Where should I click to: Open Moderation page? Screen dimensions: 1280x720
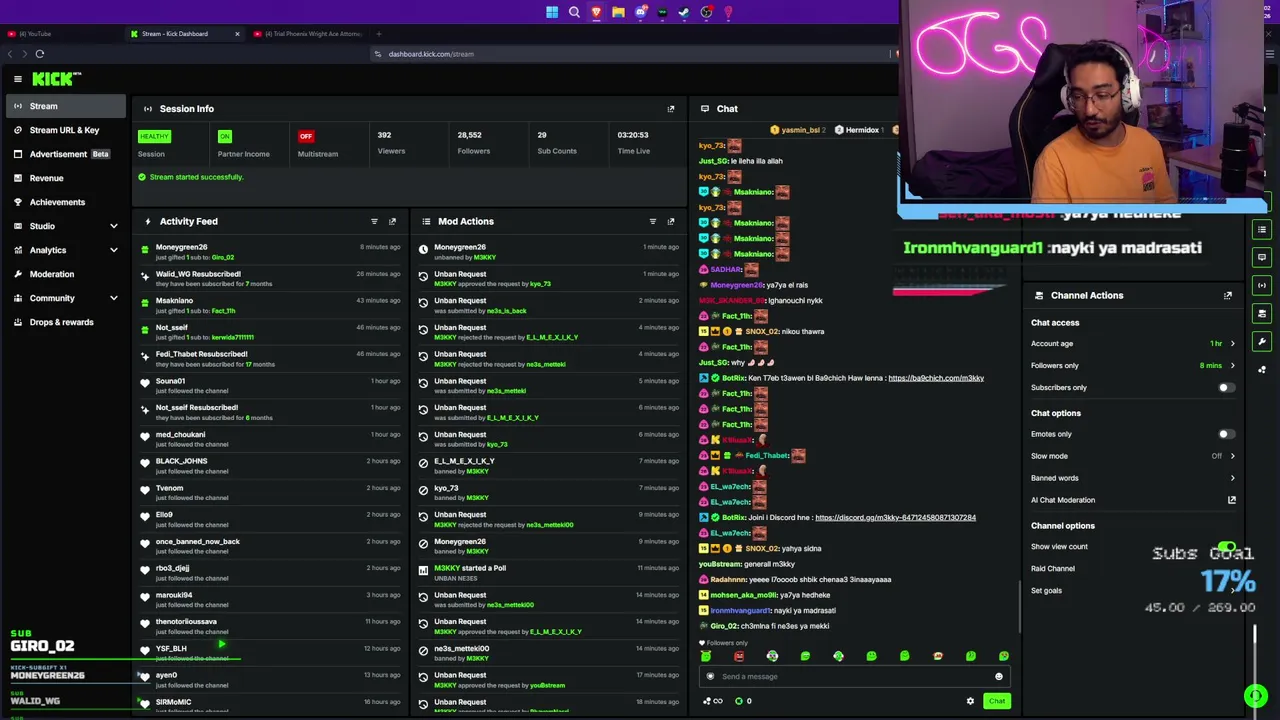click(x=65, y=274)
